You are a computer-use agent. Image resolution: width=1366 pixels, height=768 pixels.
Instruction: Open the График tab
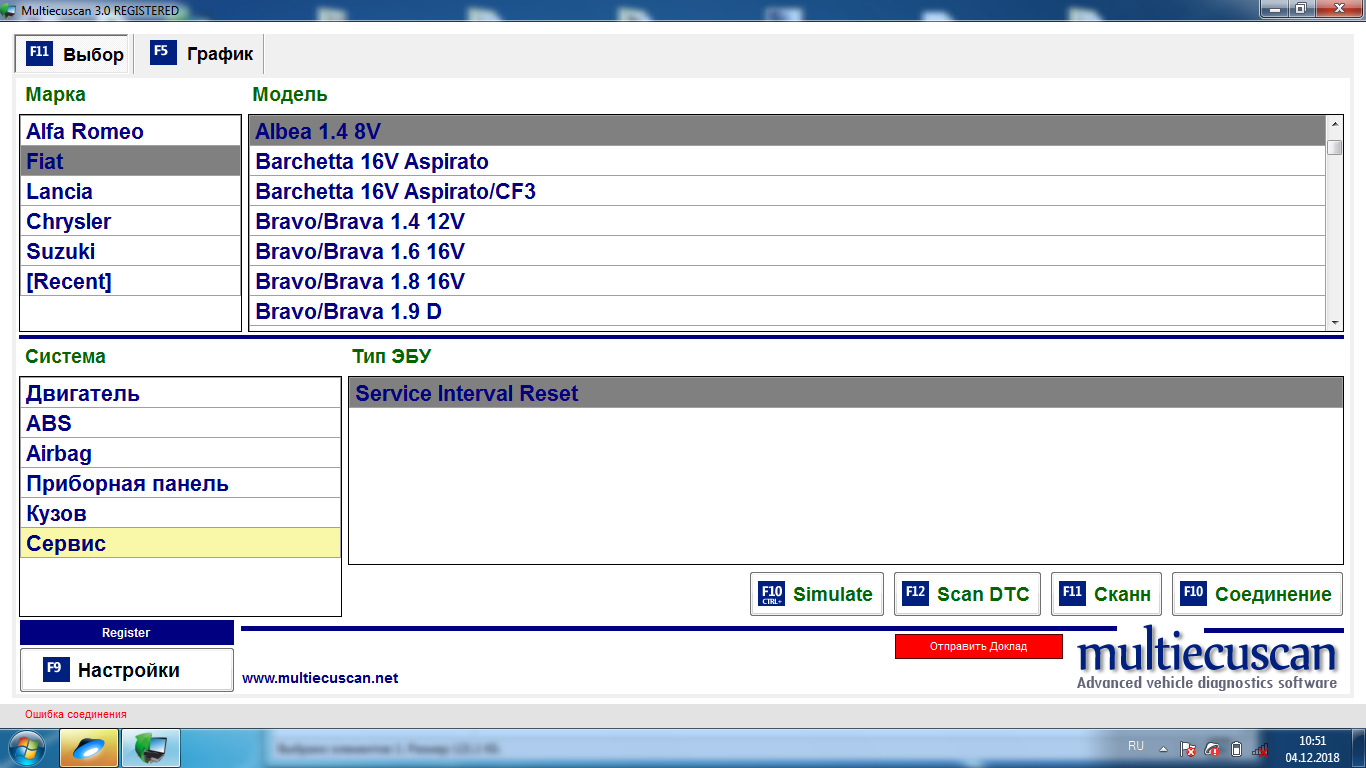pos(202,54)
